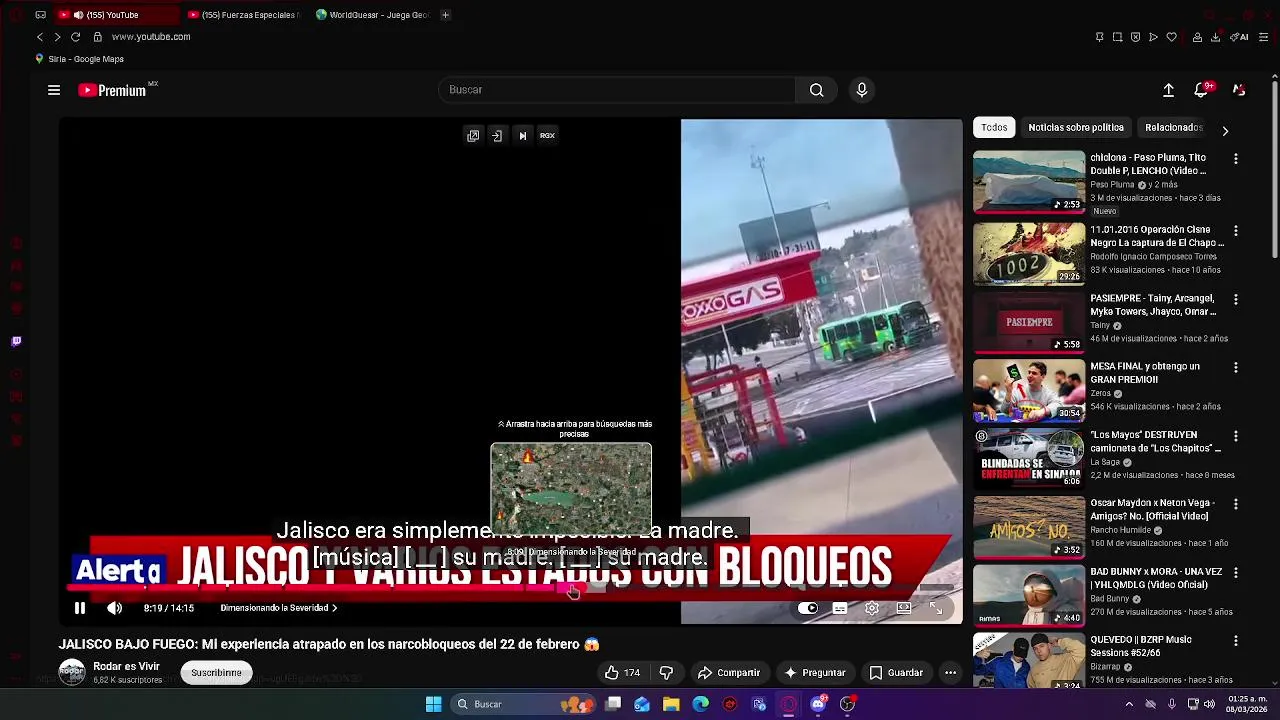Viewport: 1280px width, 720px height.
Task: Open options for BAD BUNNY x MORA video
Action: pos(1236,573)
